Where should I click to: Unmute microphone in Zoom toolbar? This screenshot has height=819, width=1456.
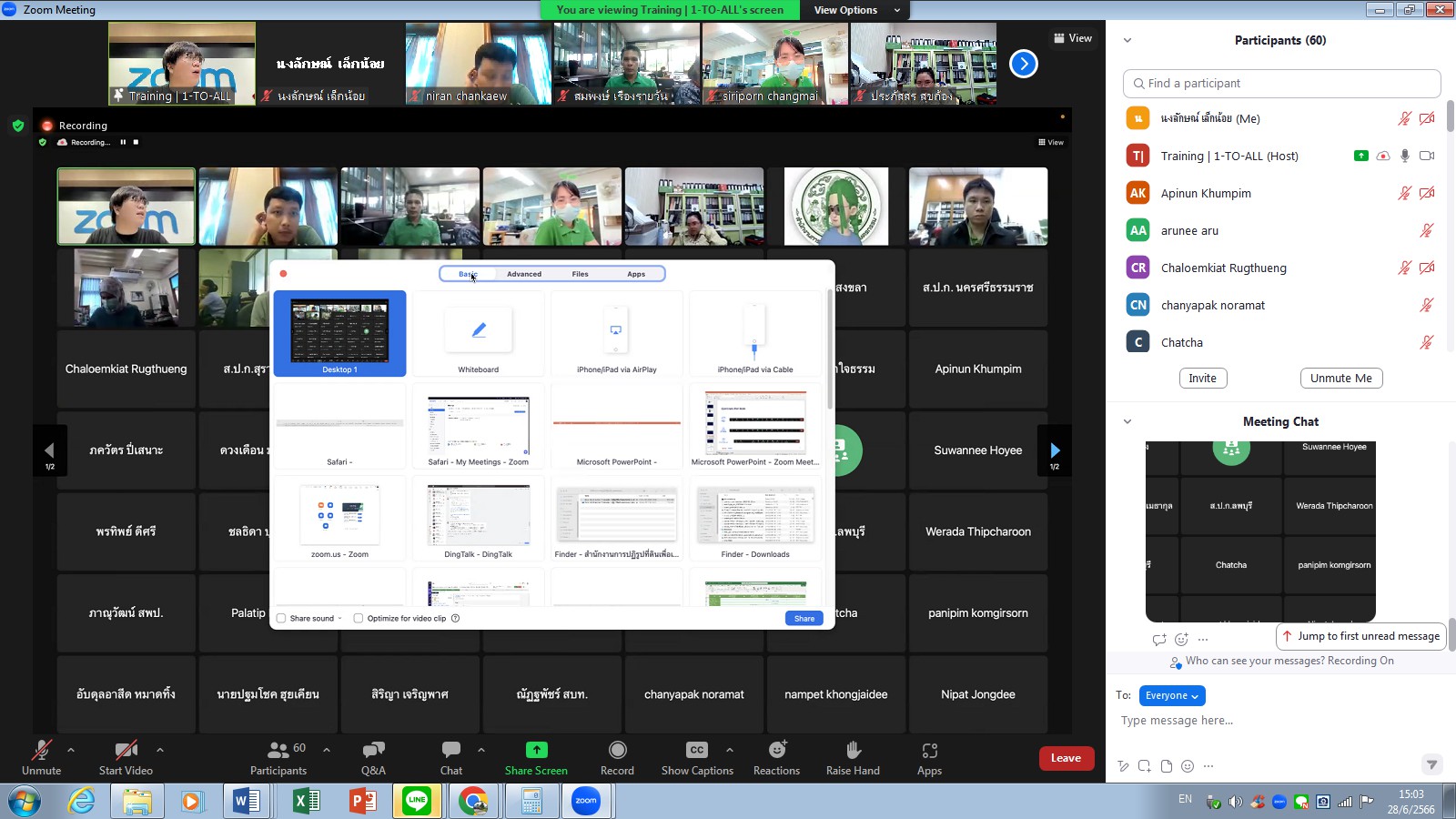[41, 756]
